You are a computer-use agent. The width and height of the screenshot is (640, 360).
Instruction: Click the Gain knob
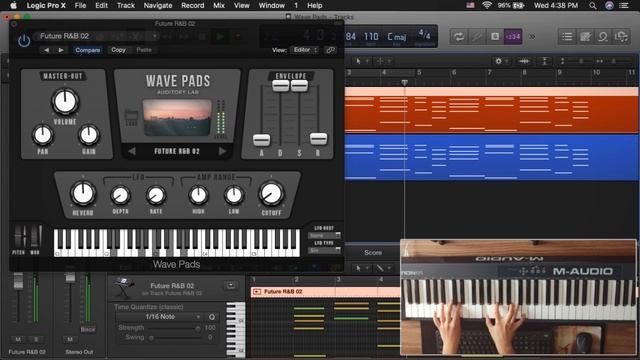89,135
